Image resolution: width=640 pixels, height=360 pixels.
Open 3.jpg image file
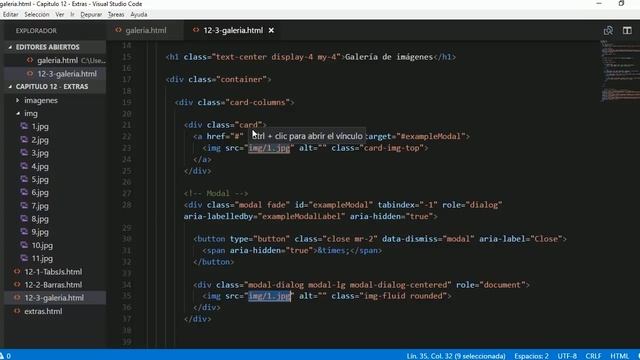pyautogui.click(x=40, y=153)
